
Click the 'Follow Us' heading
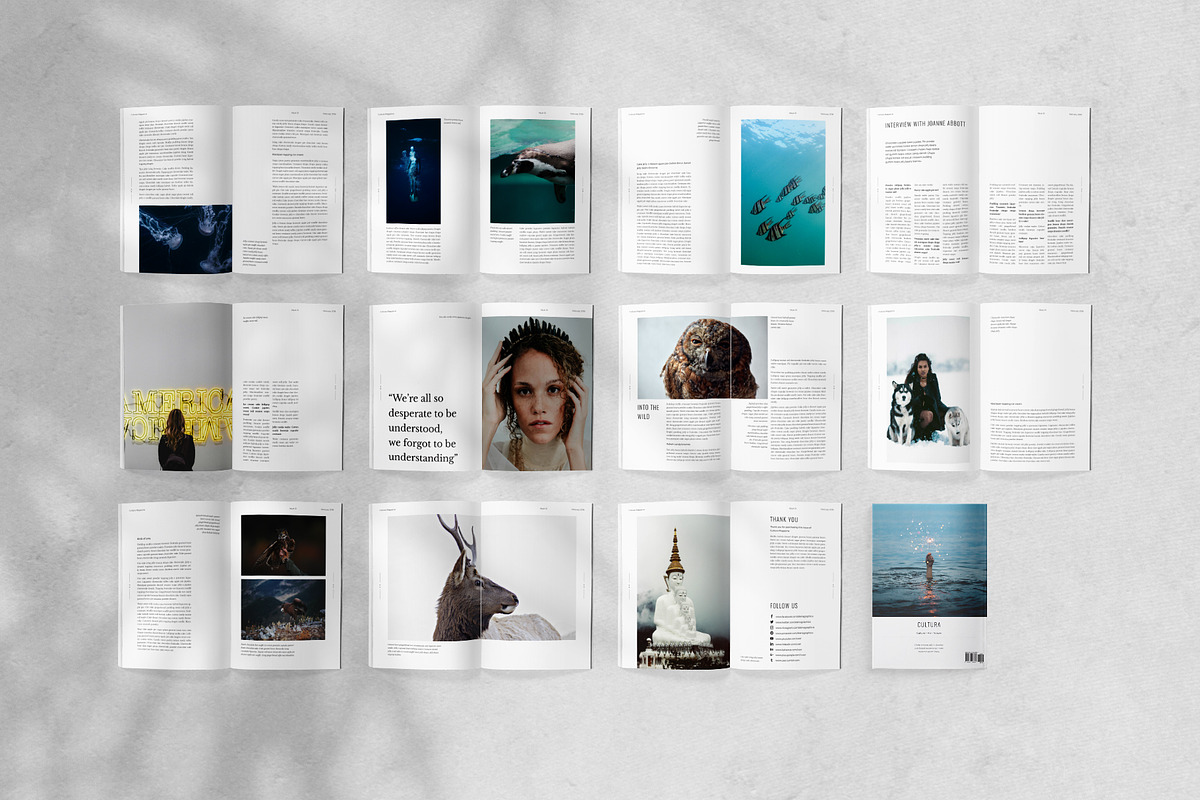click(784, 606)
